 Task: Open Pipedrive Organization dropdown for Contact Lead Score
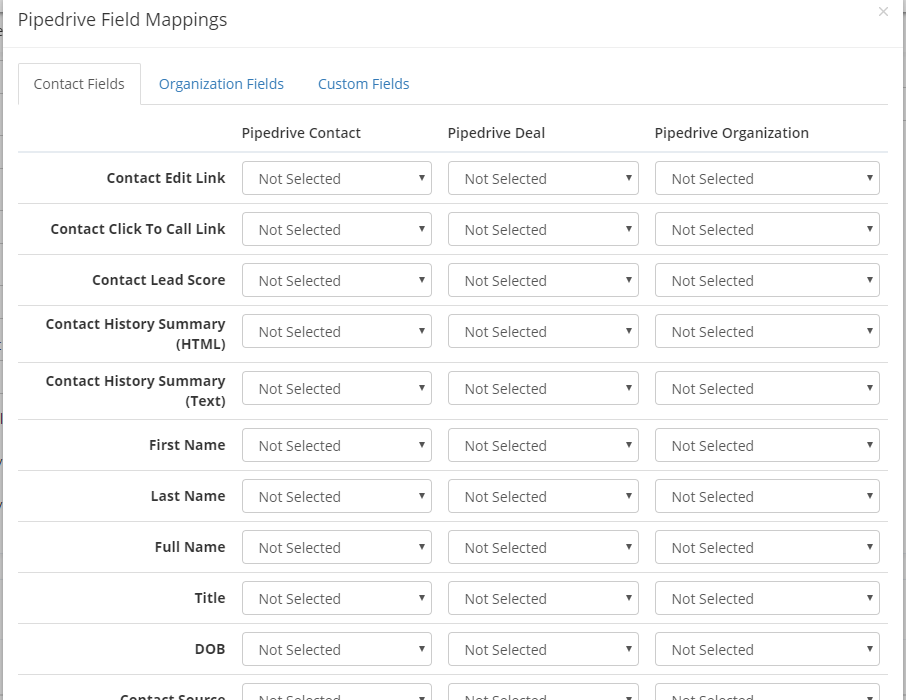pyautogui.click(x=767, y=280)
